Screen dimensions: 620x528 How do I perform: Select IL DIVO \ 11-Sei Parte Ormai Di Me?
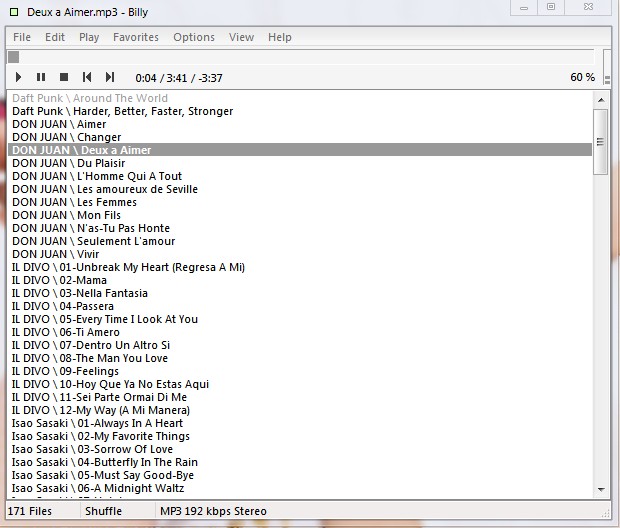click(x=300, y=397)
